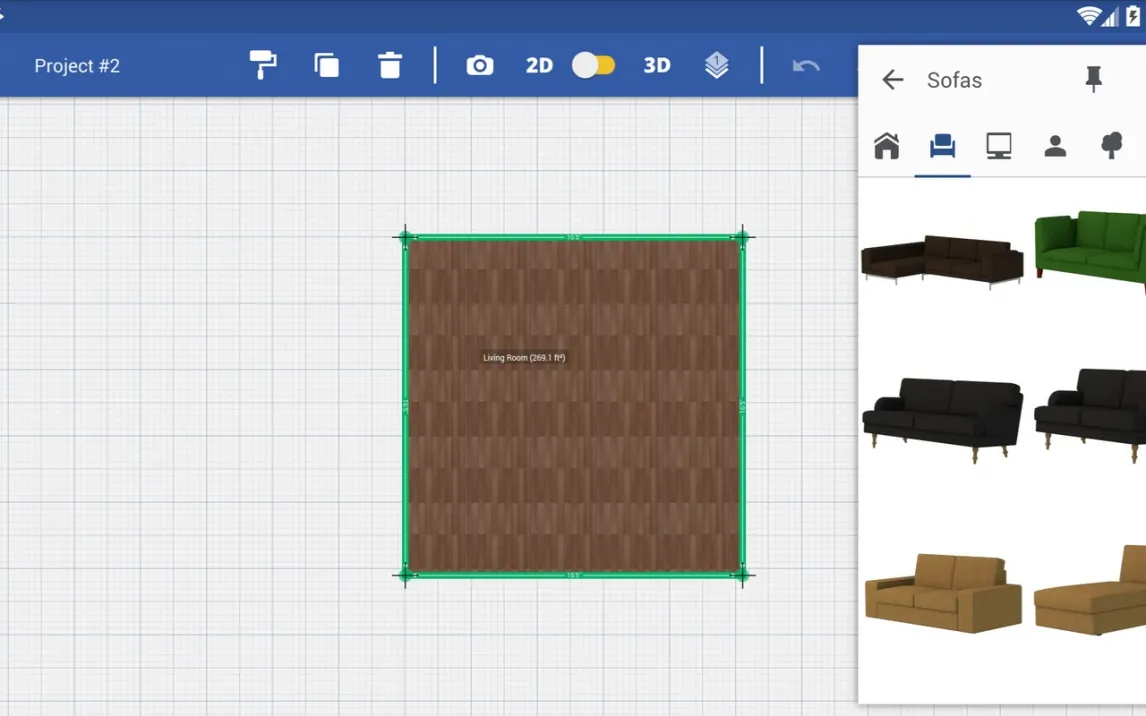Pick the tan two-seat sofa
Image resolution: width=1146 pixels, height=716 pixels.
point(942,592)
